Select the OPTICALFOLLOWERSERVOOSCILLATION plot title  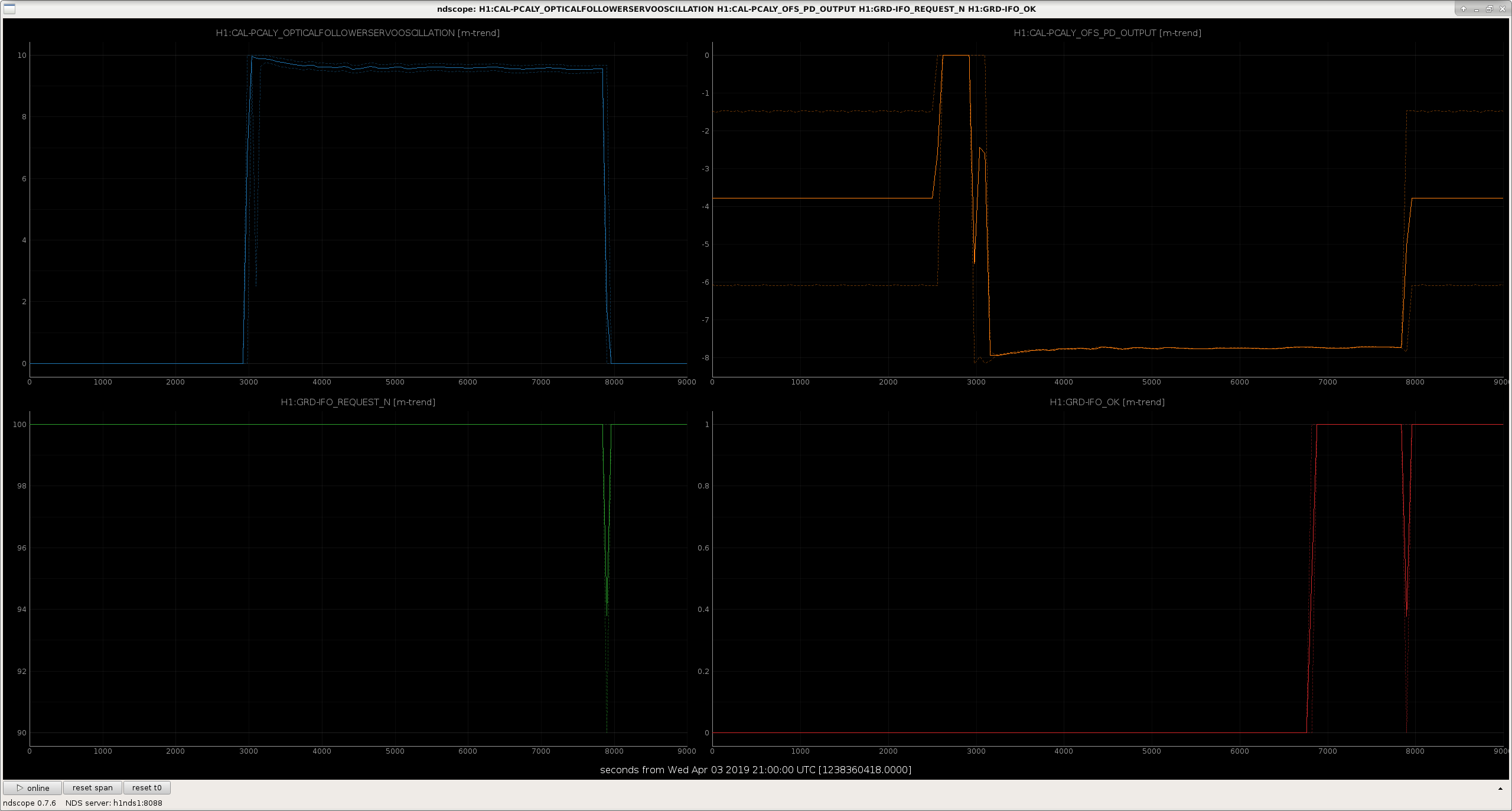coord(358,33)
